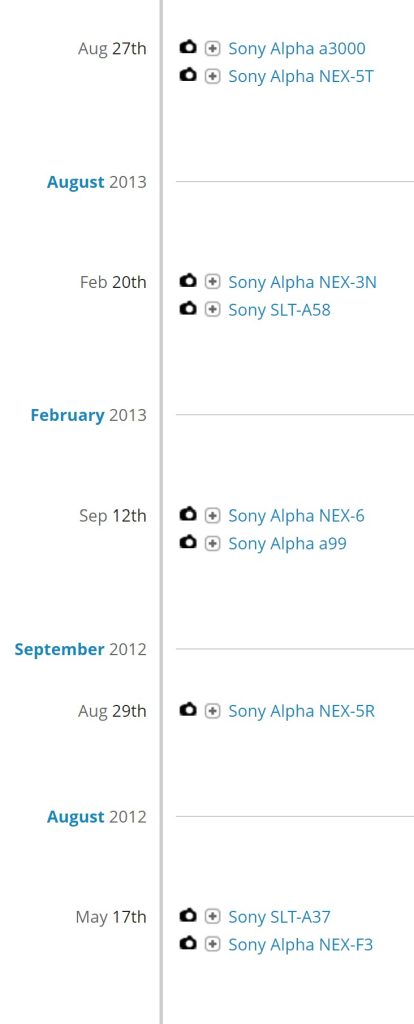Expand plus box for Sony Alpha NEX-F3
Viewport: 414px width, 1024px height.
pyautogui.click(x=212, y=944)
